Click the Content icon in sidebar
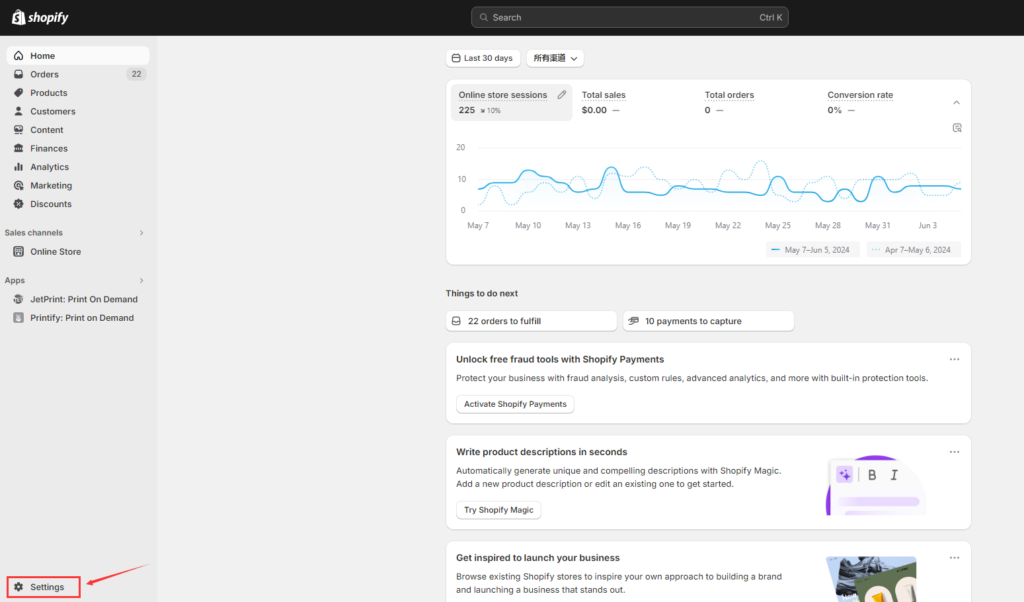This screenshot has height=602, width=1024. (x=18, y=130)
